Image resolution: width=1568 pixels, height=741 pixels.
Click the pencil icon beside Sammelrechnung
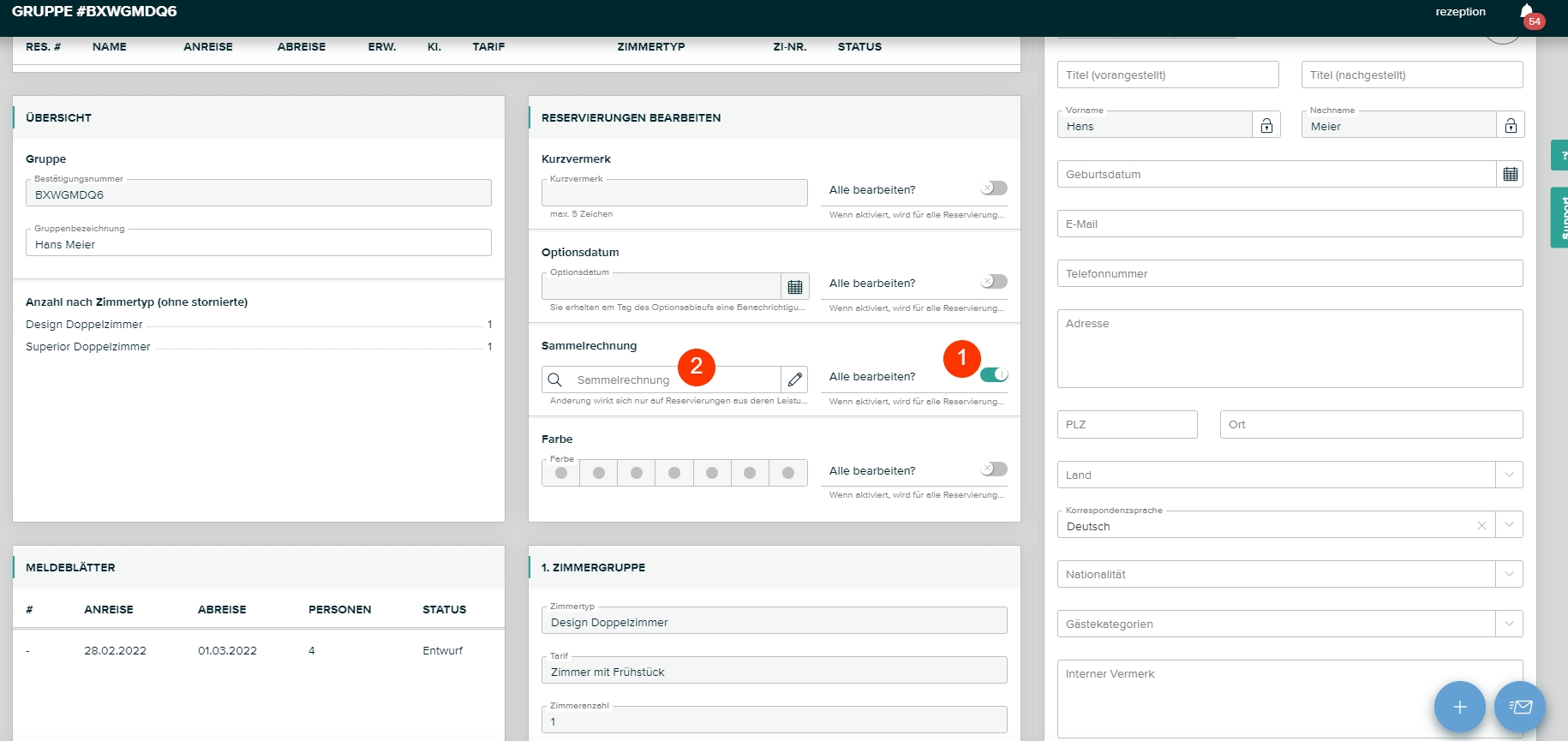794,379
